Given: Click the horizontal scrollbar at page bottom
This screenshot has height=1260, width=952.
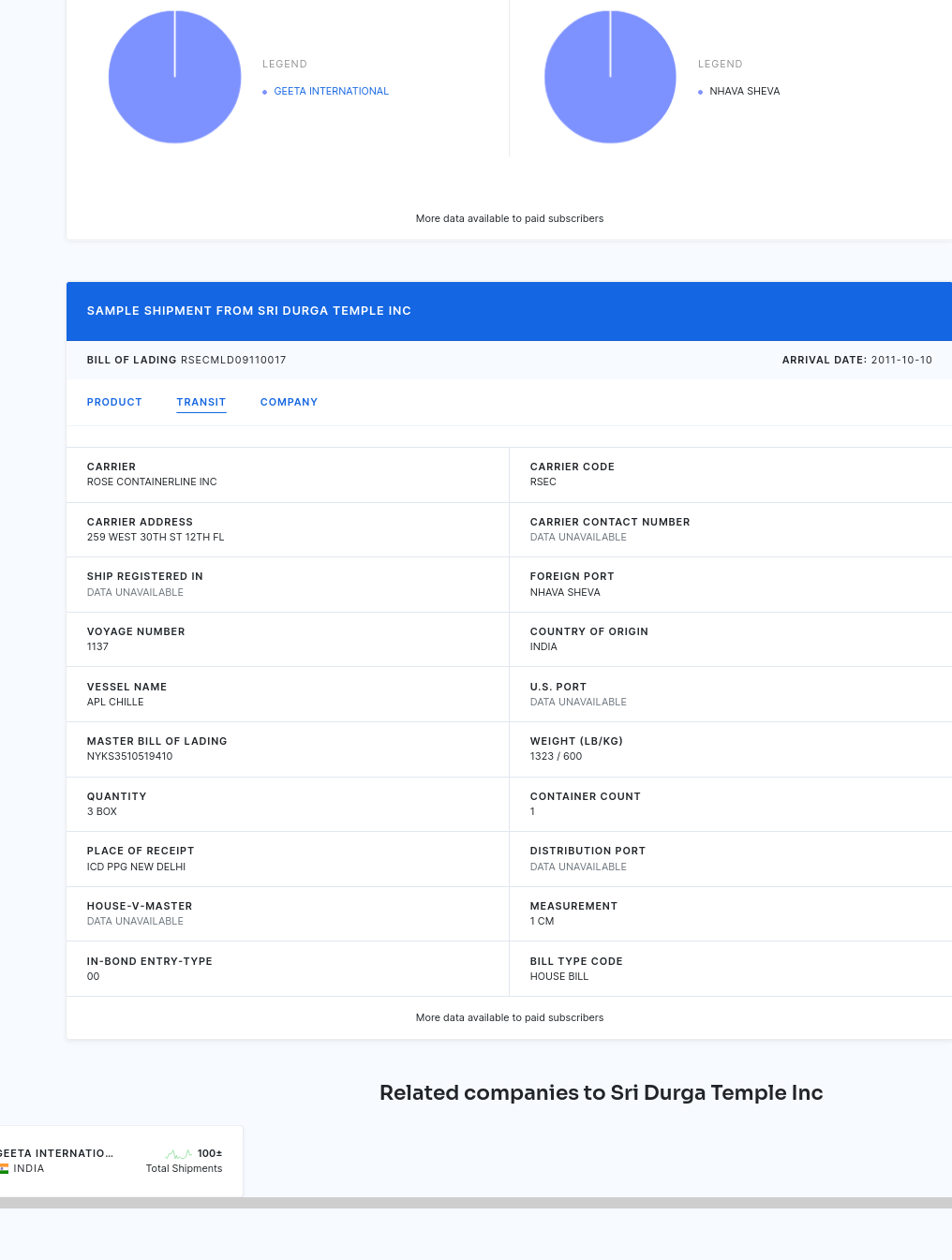Looking at the screenshot, I should point(476,1203).
